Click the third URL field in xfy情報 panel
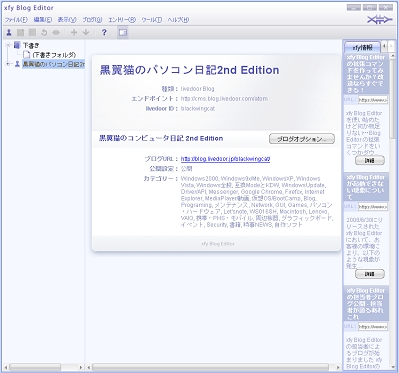 point(373,326)
